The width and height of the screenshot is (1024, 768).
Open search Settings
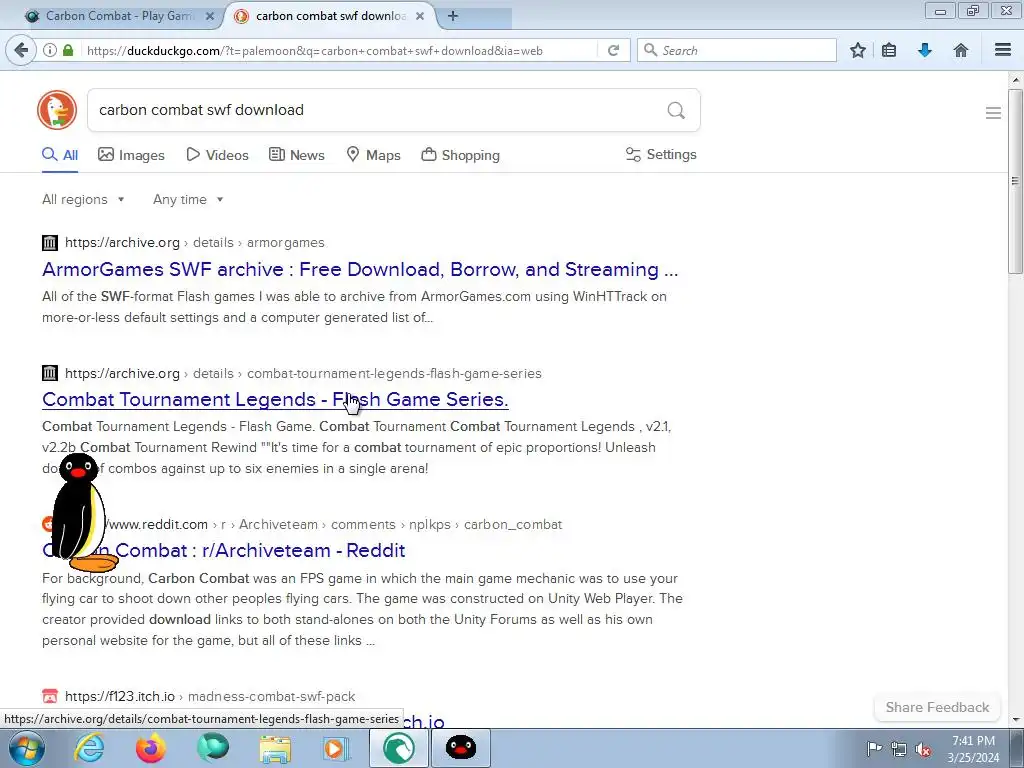click(661, 155)
